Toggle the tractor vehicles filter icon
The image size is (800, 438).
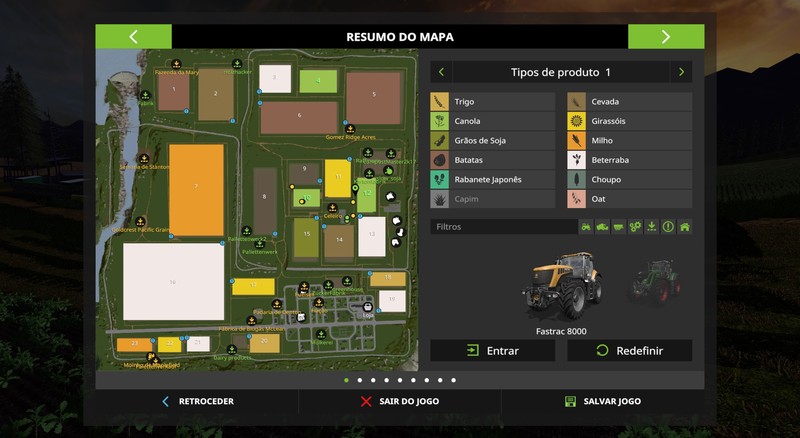pos(586,227)
